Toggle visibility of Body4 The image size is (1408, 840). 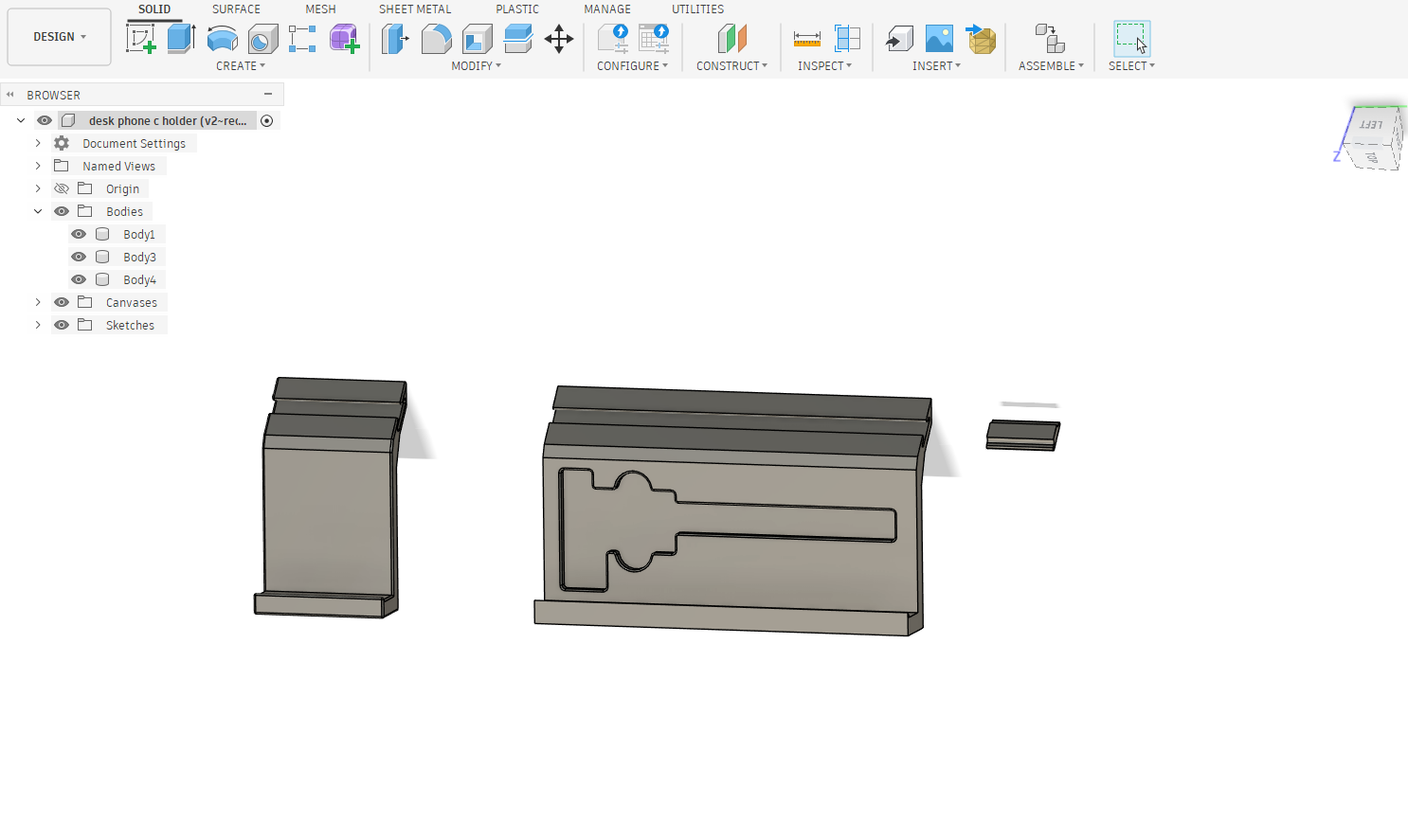pyautogui.click(x=79, y=279)
